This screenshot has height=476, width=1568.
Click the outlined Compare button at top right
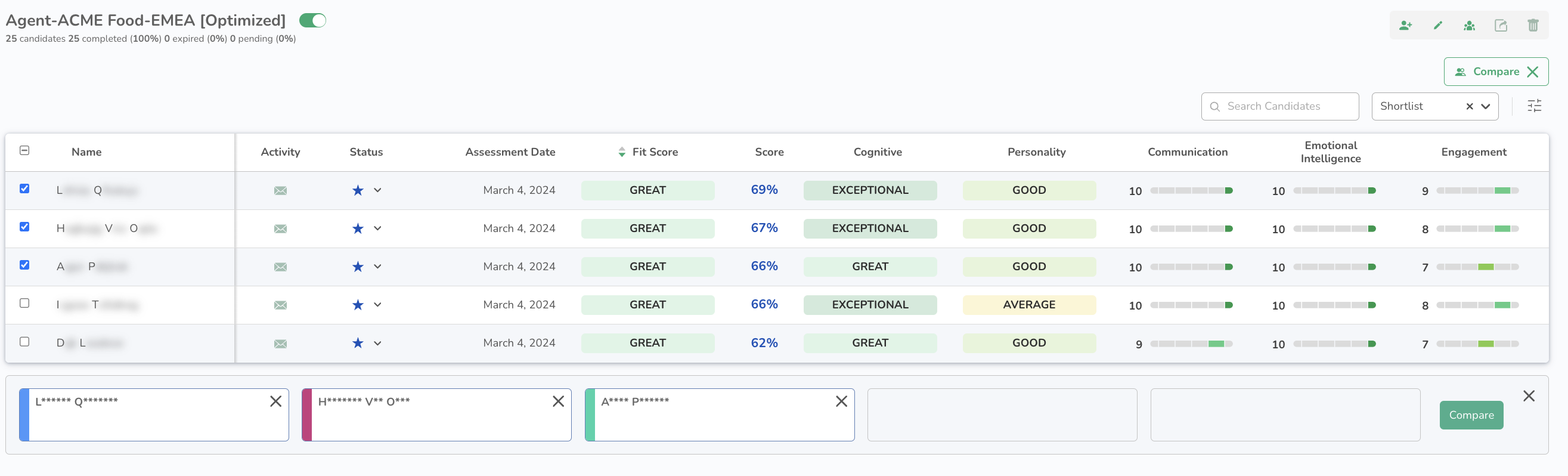(x=1495, y=72)
